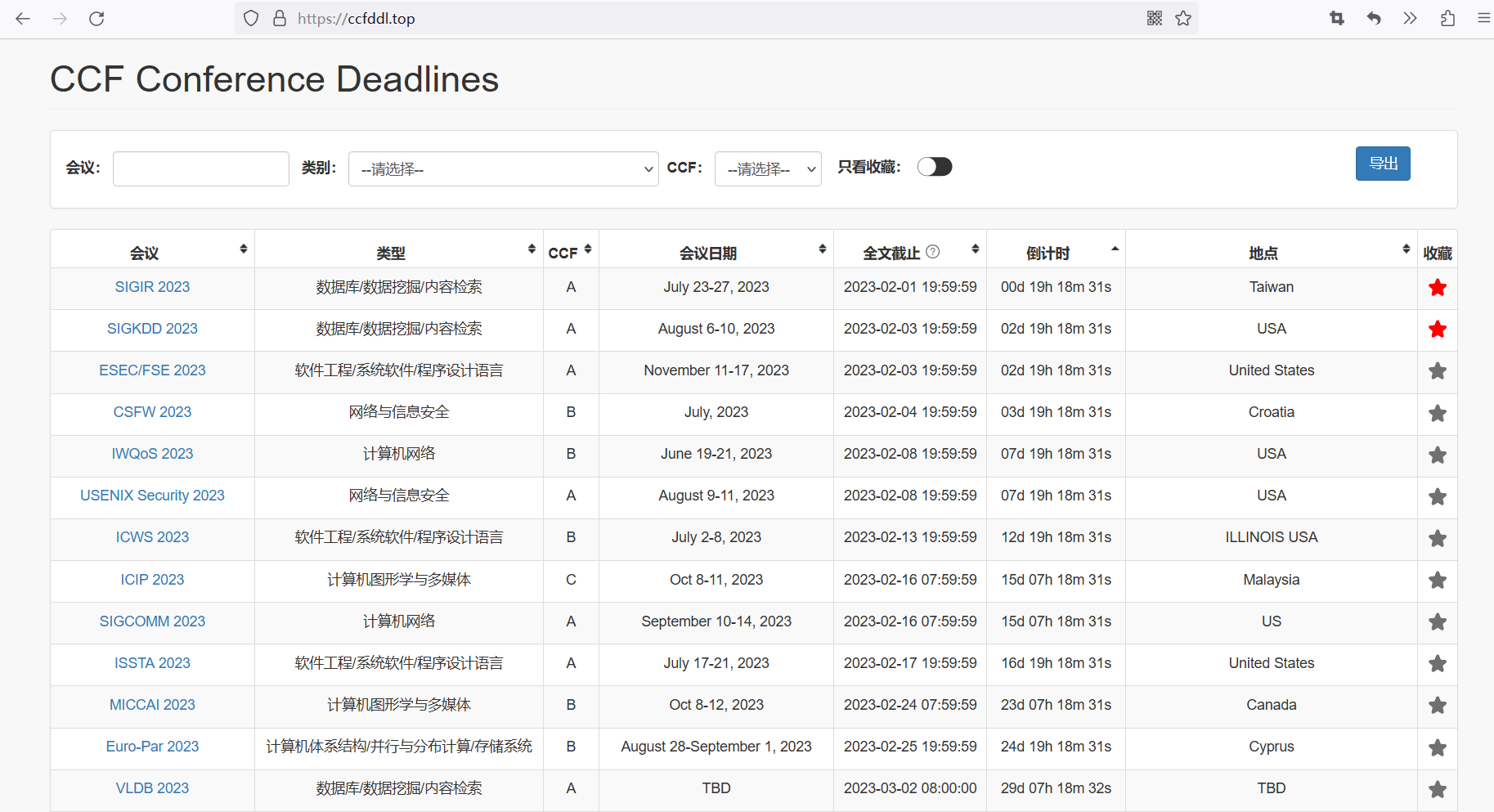Open the browser extensions icon
1494x812 pixels.
(1447, 18)
